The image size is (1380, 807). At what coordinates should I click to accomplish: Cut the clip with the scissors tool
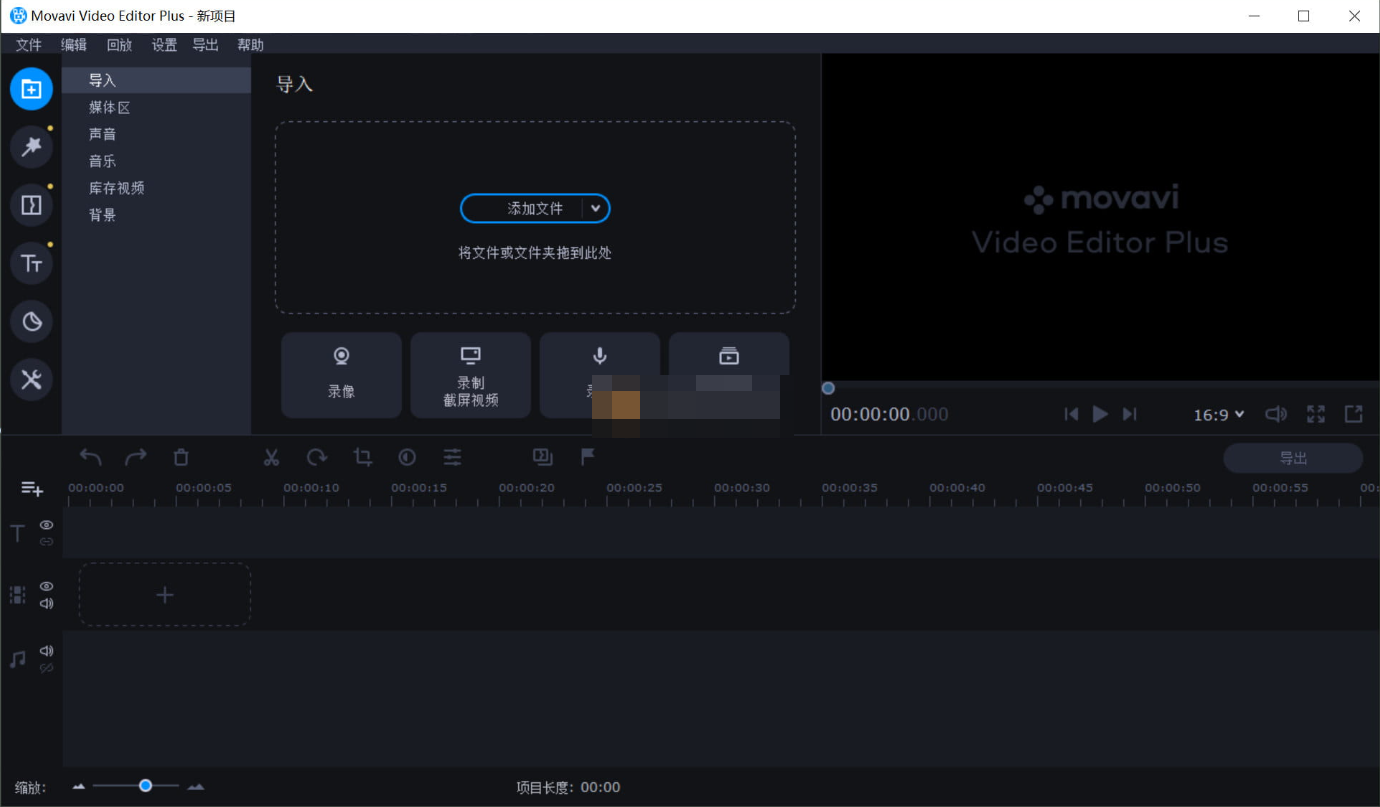[271, 457]
